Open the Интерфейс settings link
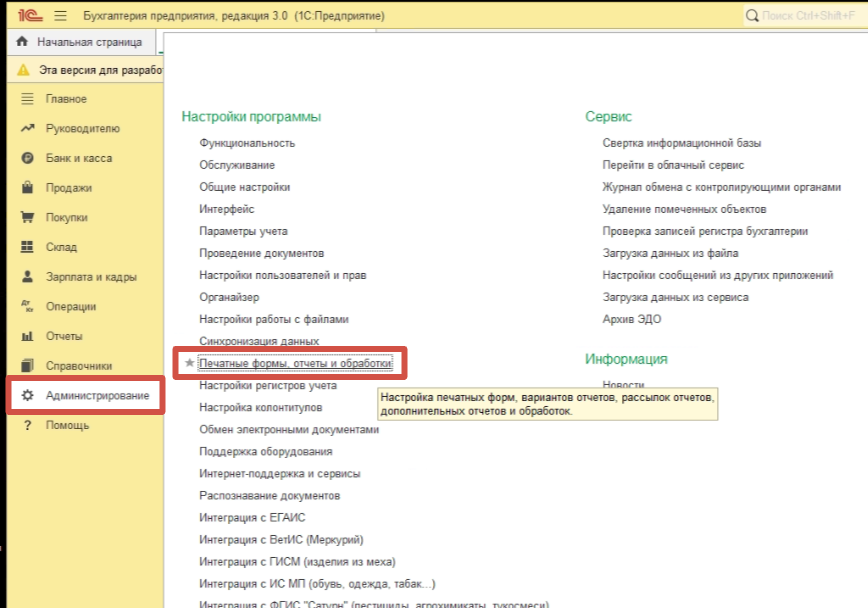The height and width of the screenshot is (608, 868). click(x=226, y=209)
